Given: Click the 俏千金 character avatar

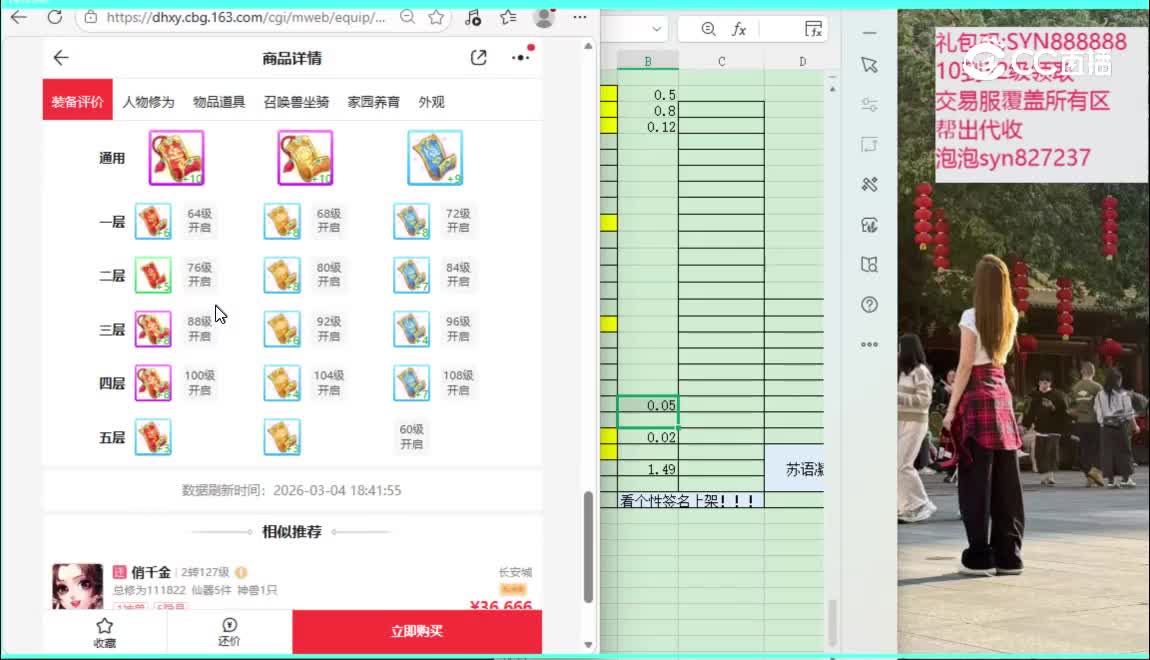Looking at the screenshot, I should click(x=78, y=586).
